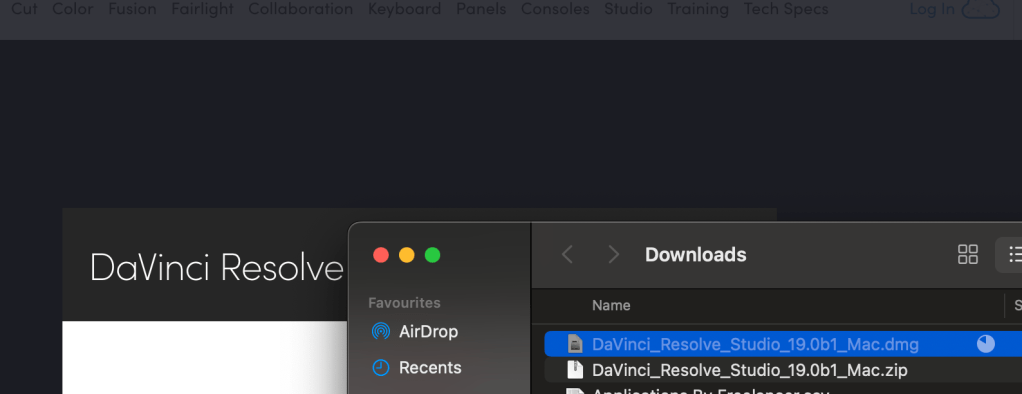Open Keyboard in the website nav bar

pos(404,8)
